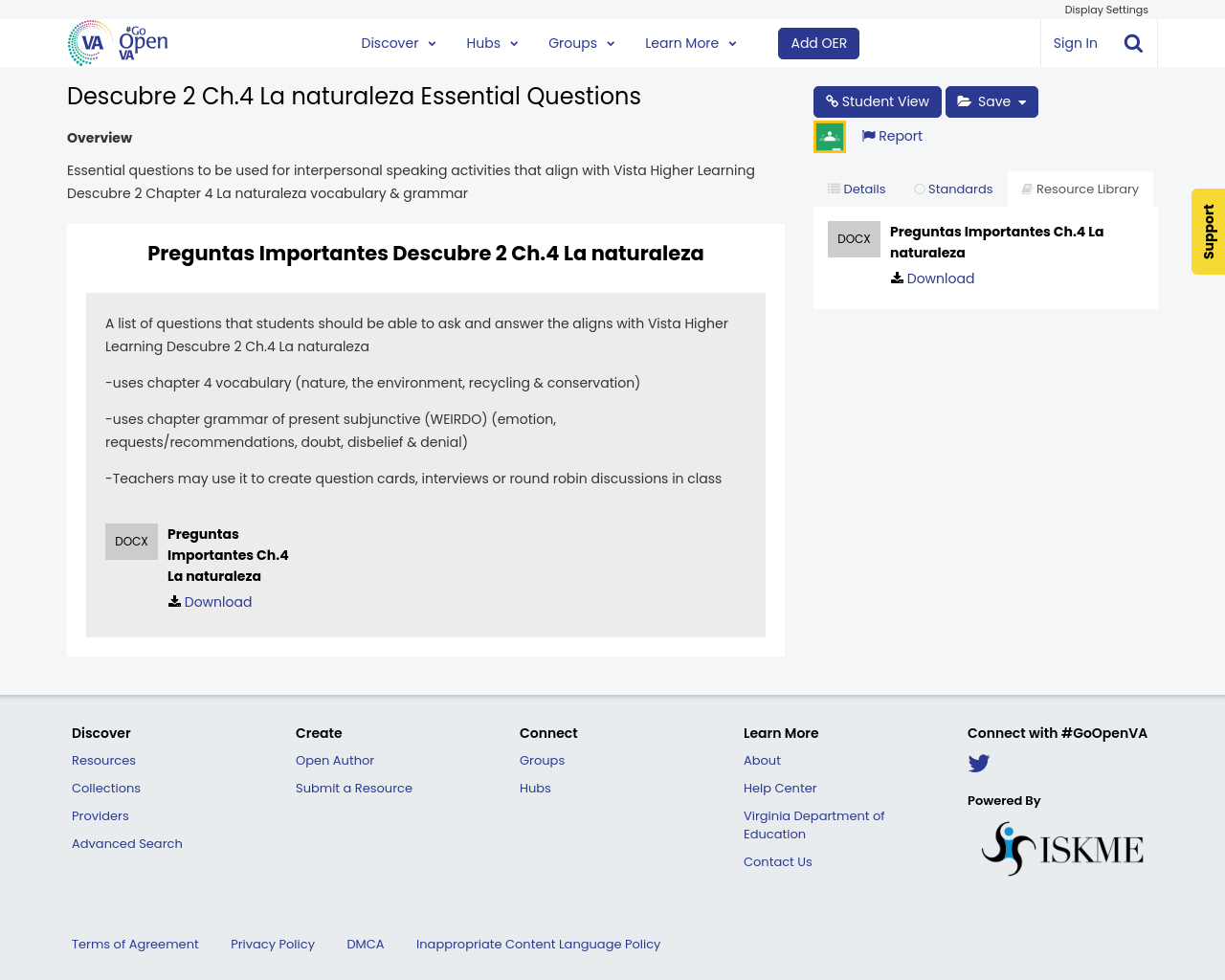The width and height of the screenshot is (1225, 980).
Task: Click the Google Classroom share icon
Action: [x=830, y=137]
